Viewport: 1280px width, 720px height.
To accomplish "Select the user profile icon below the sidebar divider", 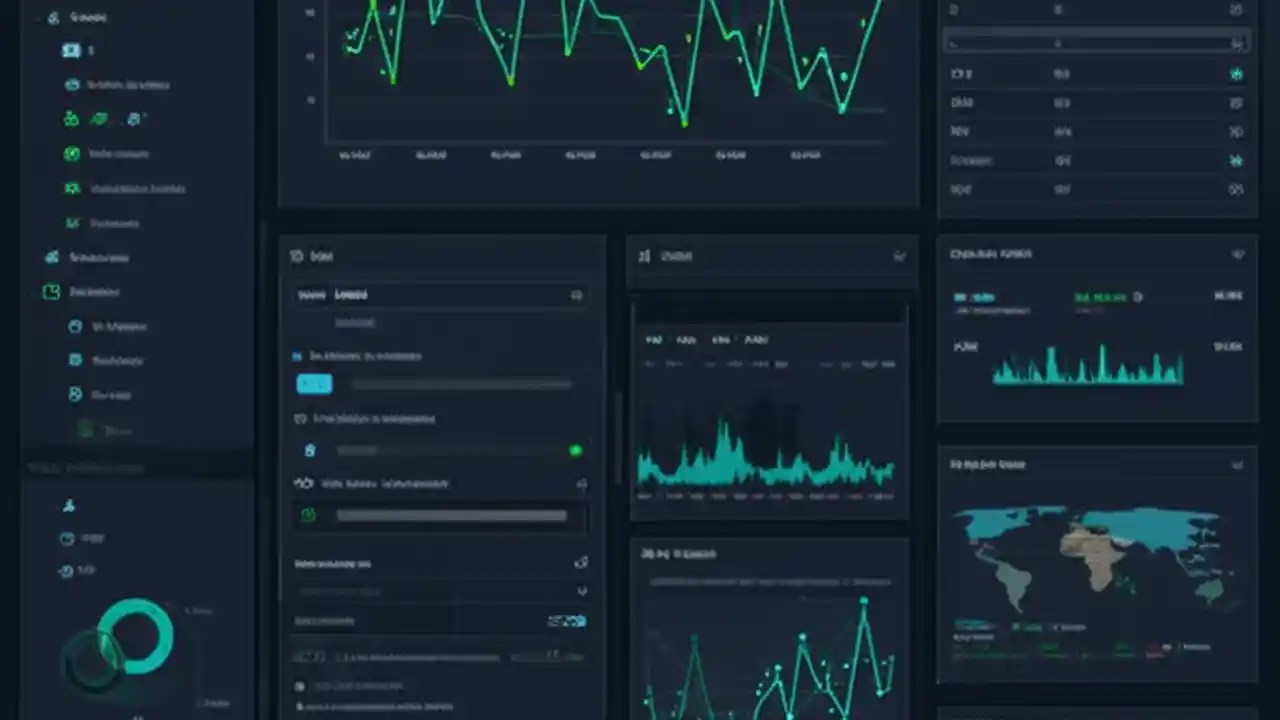I will click(x=67, y=506).
